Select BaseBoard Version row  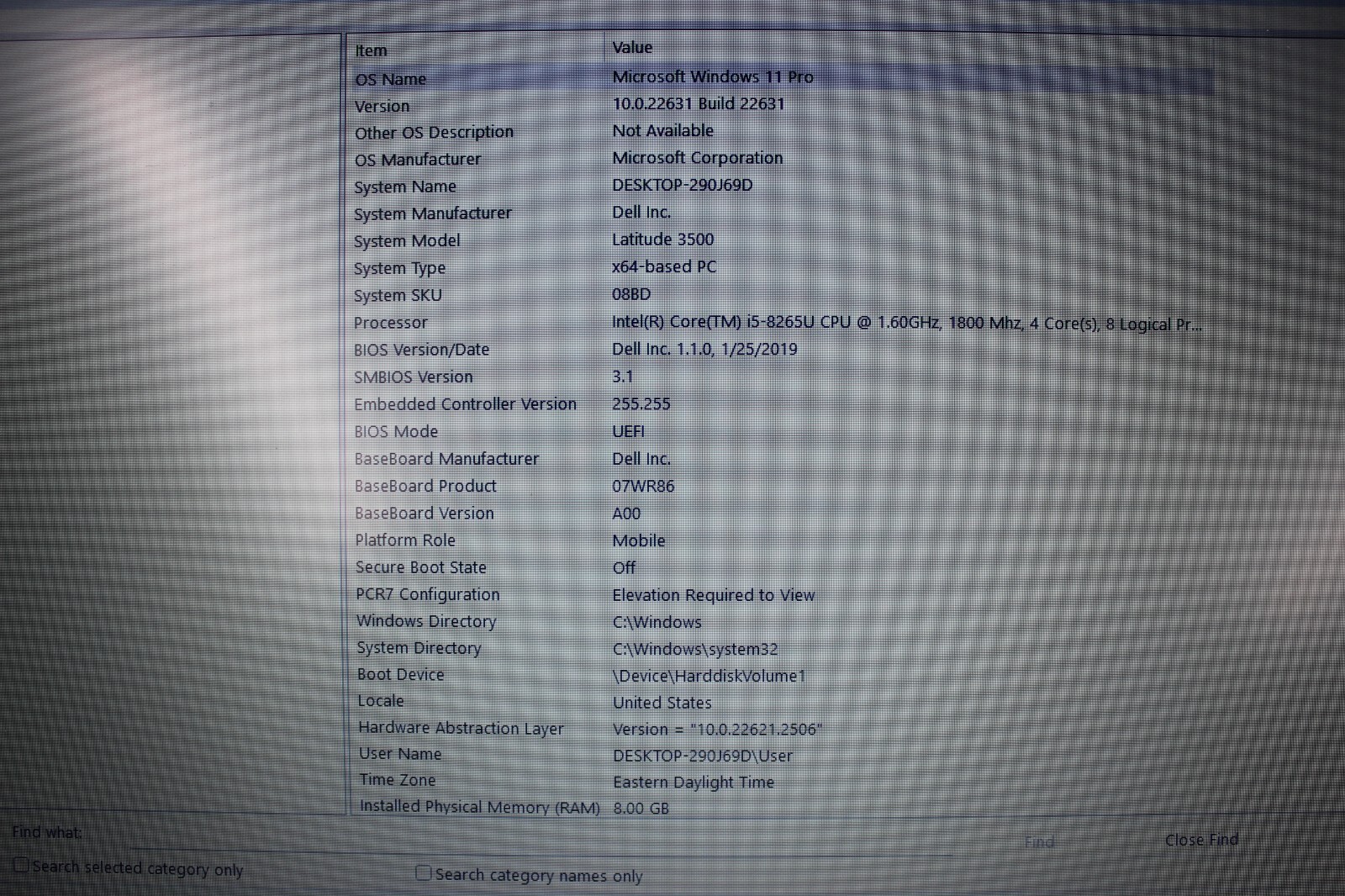[x=425, y=513]
